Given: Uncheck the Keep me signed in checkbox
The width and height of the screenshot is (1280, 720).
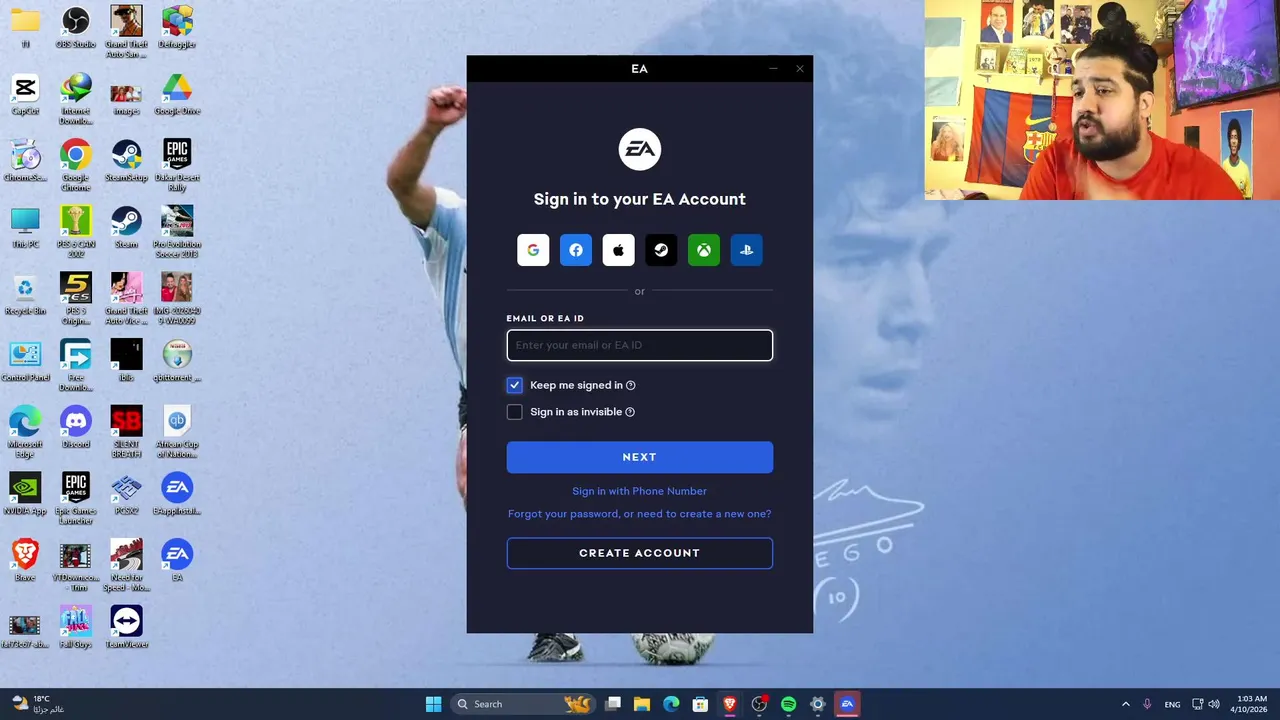Looking at the screenshot, I should pos(514,385).
